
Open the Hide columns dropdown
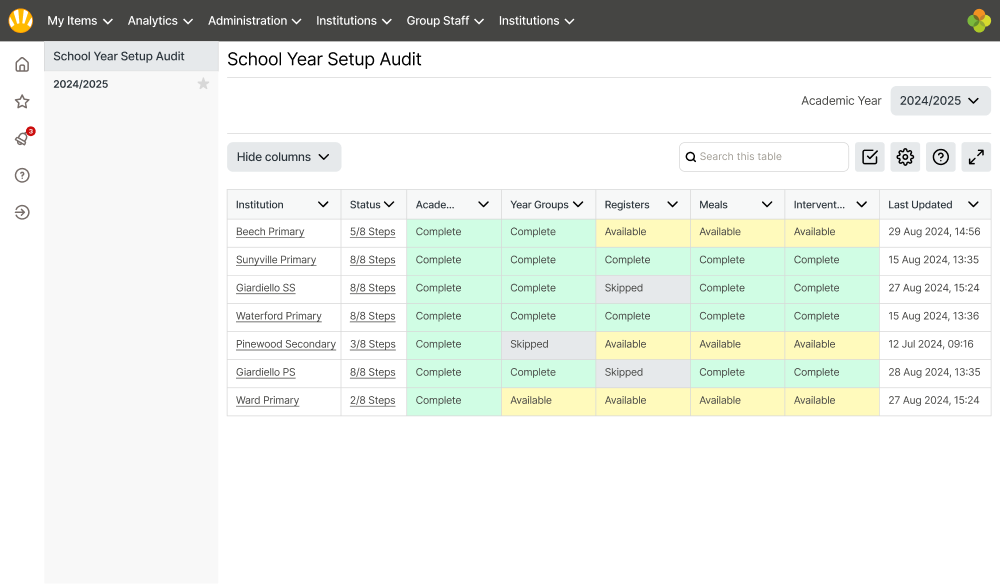pyautogui.click(x=283, y=156)
